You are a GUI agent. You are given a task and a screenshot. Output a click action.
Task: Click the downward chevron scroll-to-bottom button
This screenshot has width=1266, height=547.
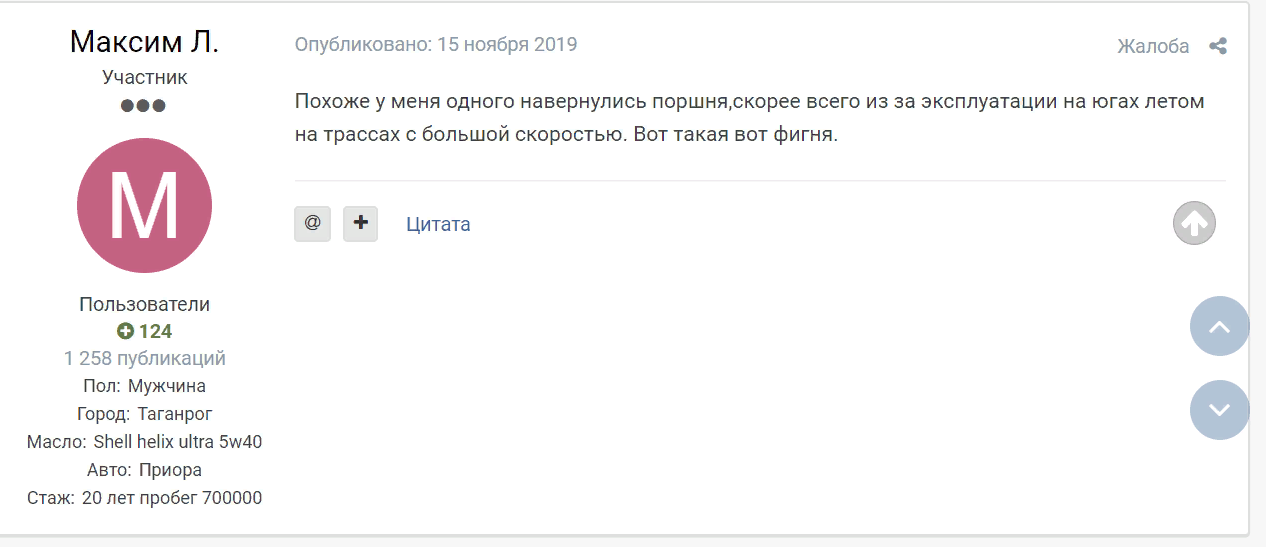coord(1219,410)
